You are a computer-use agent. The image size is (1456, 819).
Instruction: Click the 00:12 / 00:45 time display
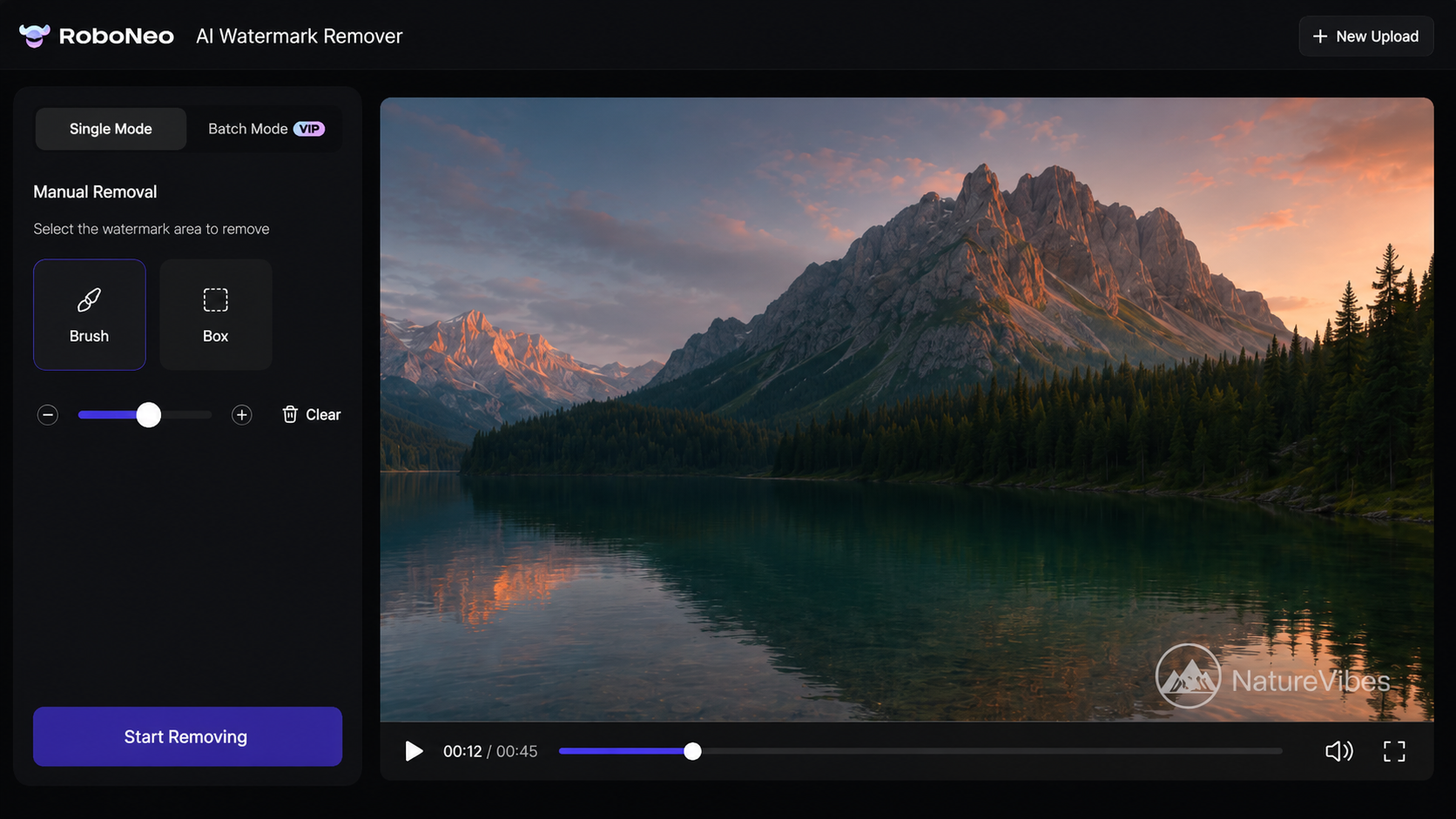(x=490, y=751)
